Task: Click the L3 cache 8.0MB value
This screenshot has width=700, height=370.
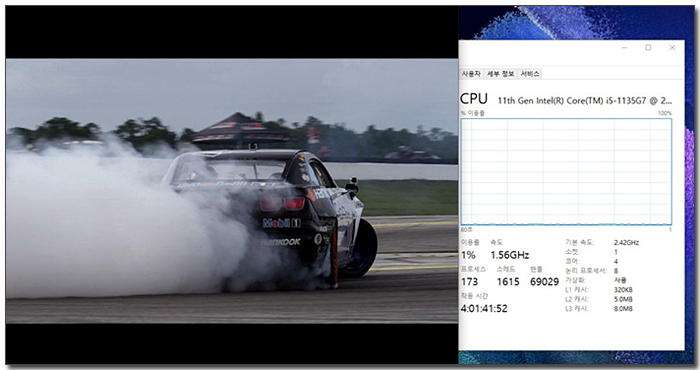Action: tap(623, 309)
